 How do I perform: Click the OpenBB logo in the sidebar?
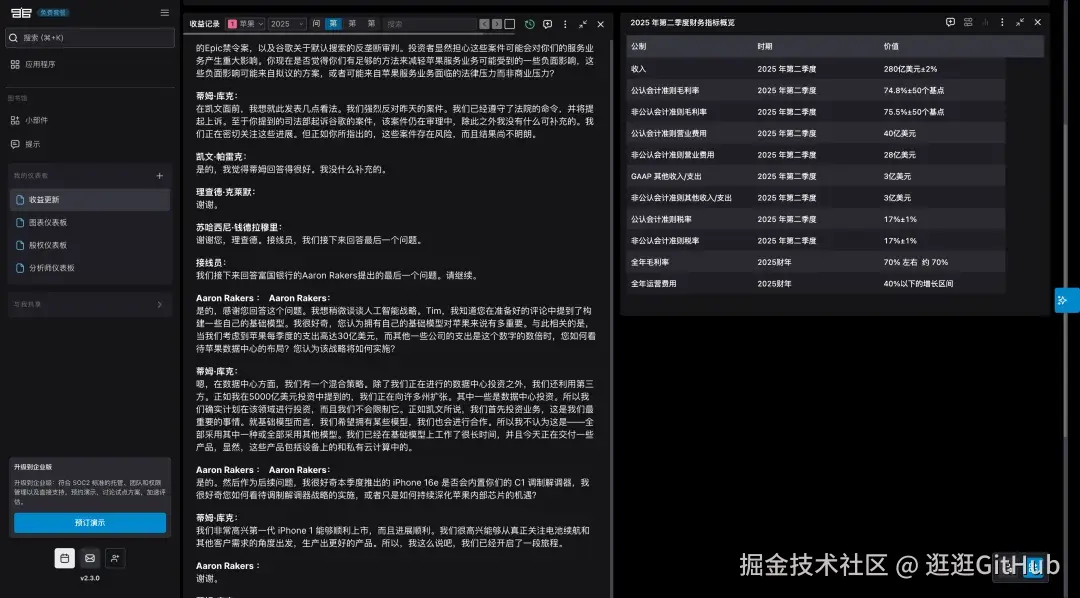21,12
